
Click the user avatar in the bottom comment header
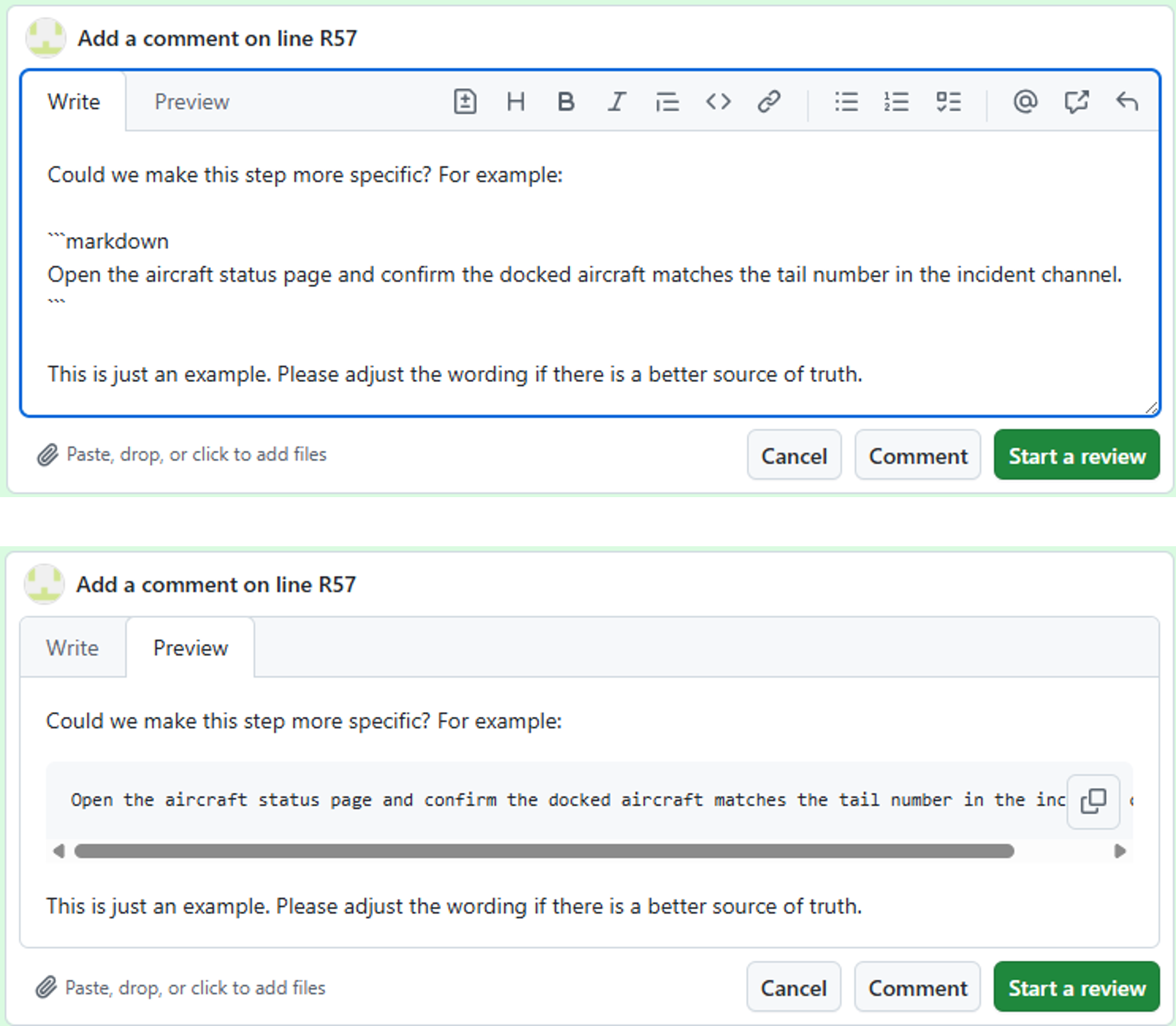44,584
